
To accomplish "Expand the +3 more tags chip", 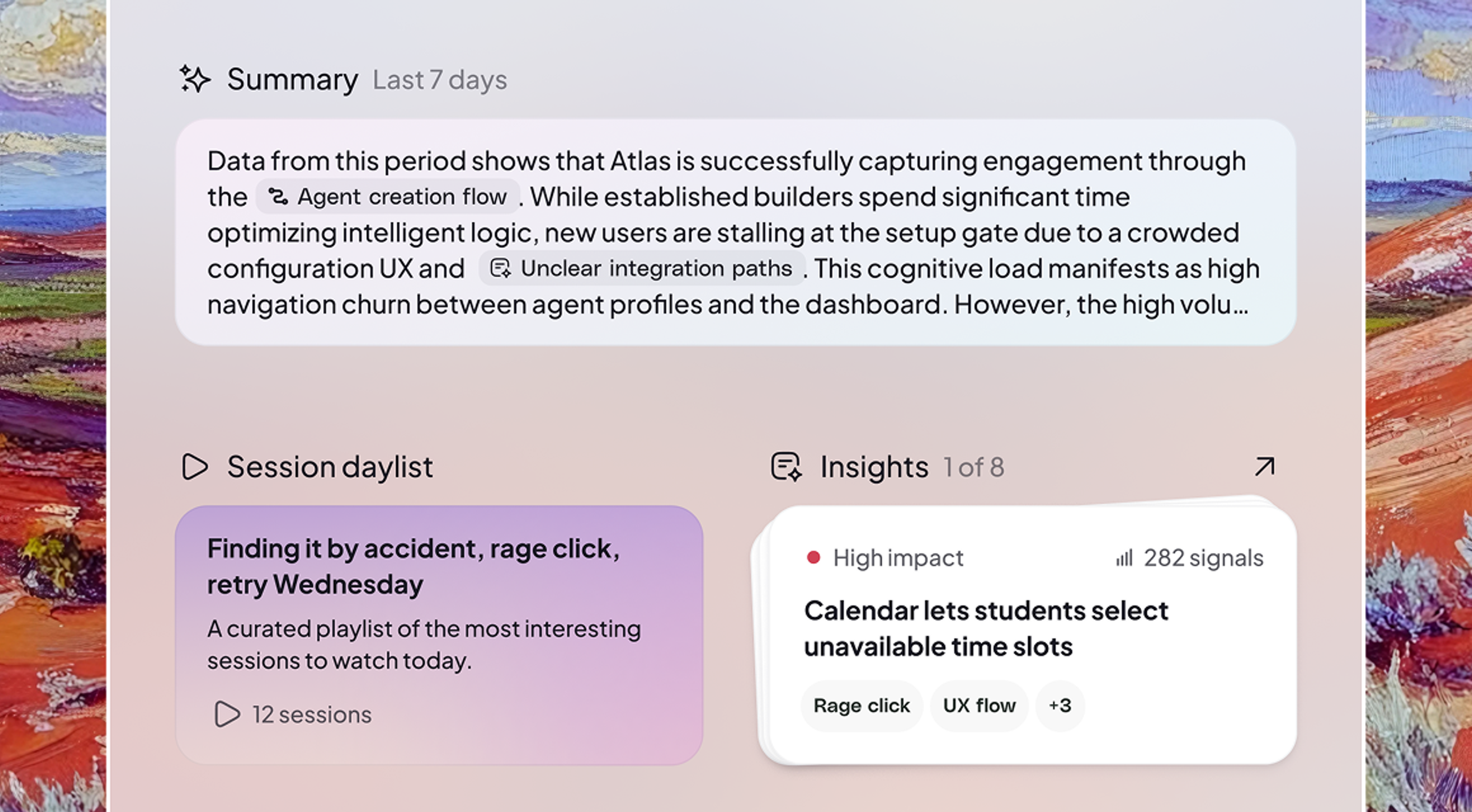I will tap(1060, 706).
